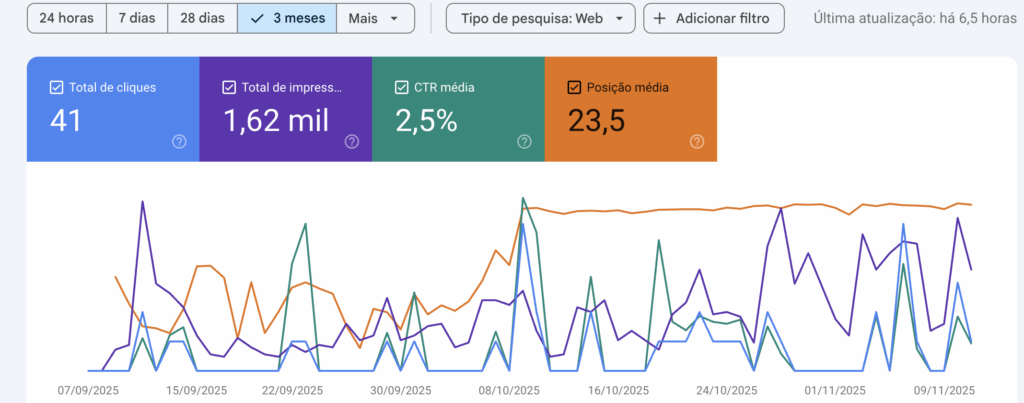
Task: Toggle Total de impressões checkbox
Action: (229, 87)
